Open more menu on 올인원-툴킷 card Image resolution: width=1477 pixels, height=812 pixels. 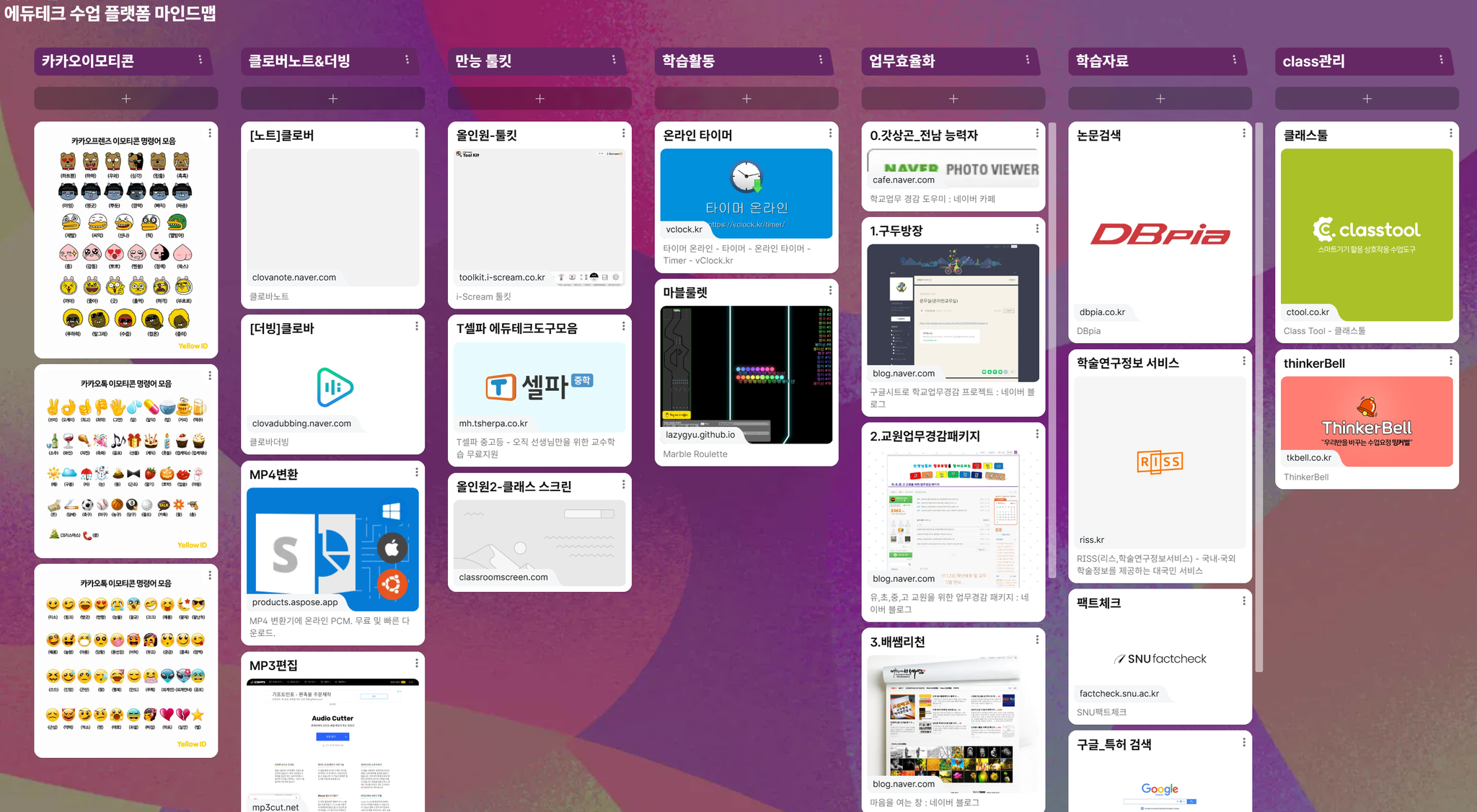(623, 133)
